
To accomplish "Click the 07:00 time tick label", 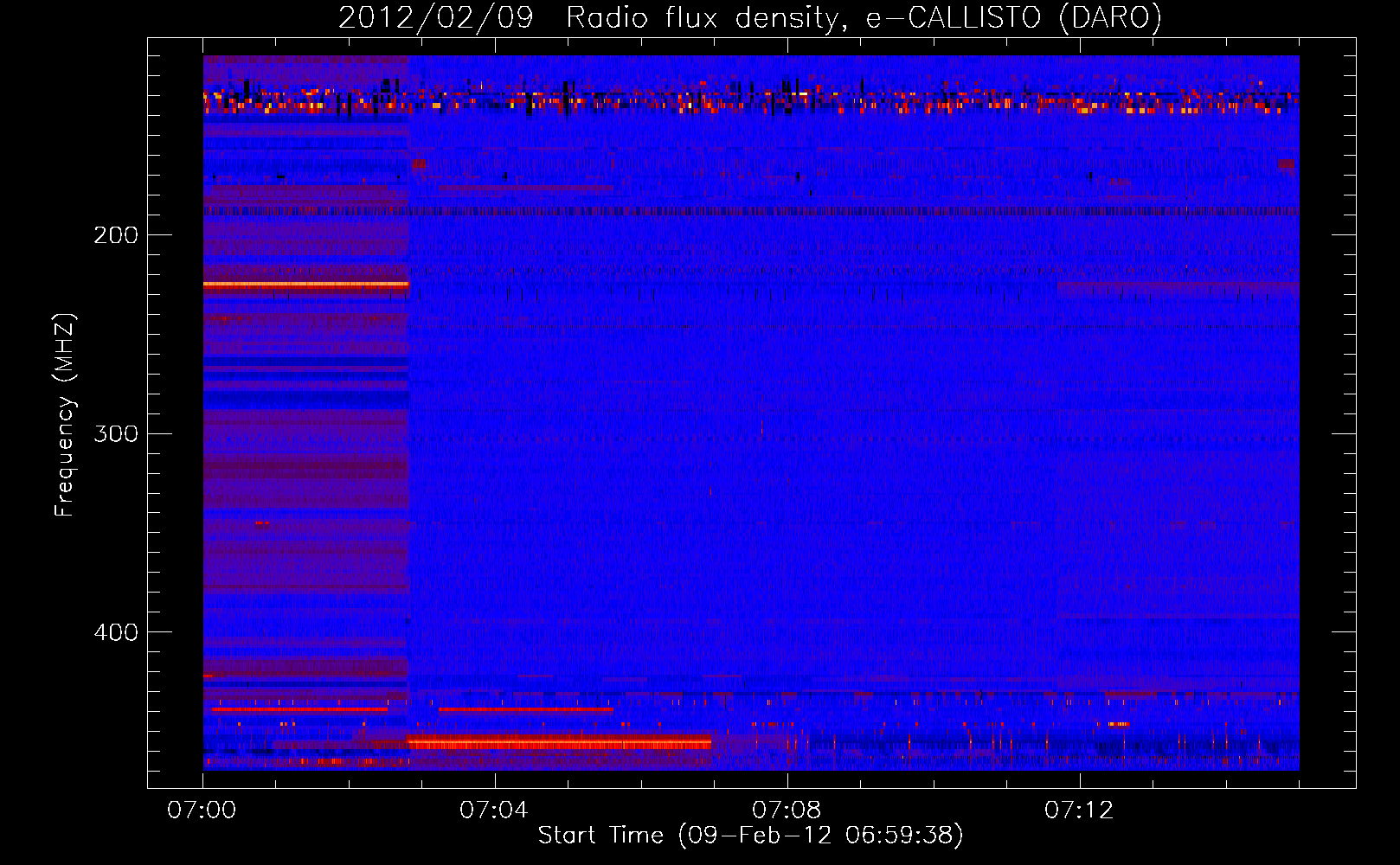I will pos(202,811).
